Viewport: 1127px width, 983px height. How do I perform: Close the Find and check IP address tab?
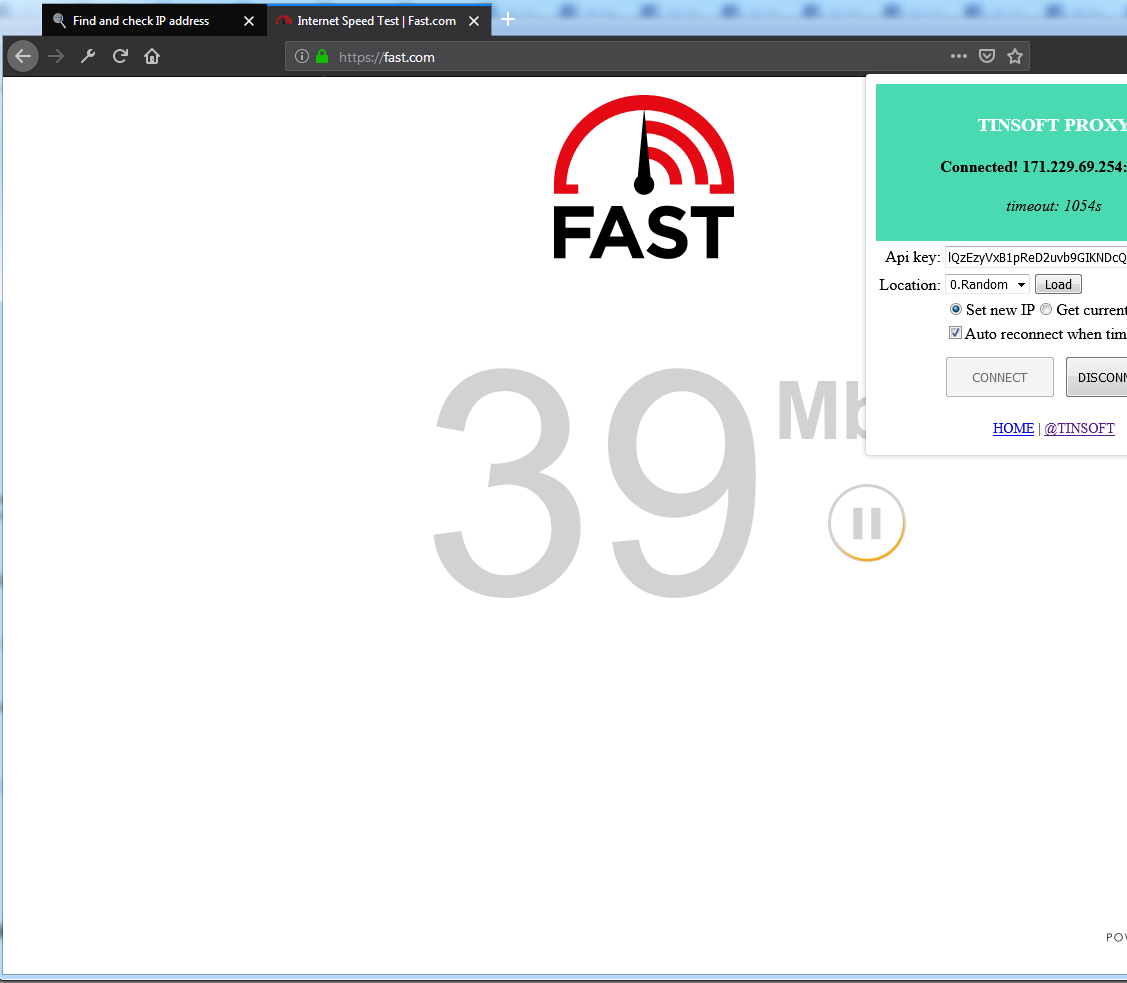(x=249, y=21)
